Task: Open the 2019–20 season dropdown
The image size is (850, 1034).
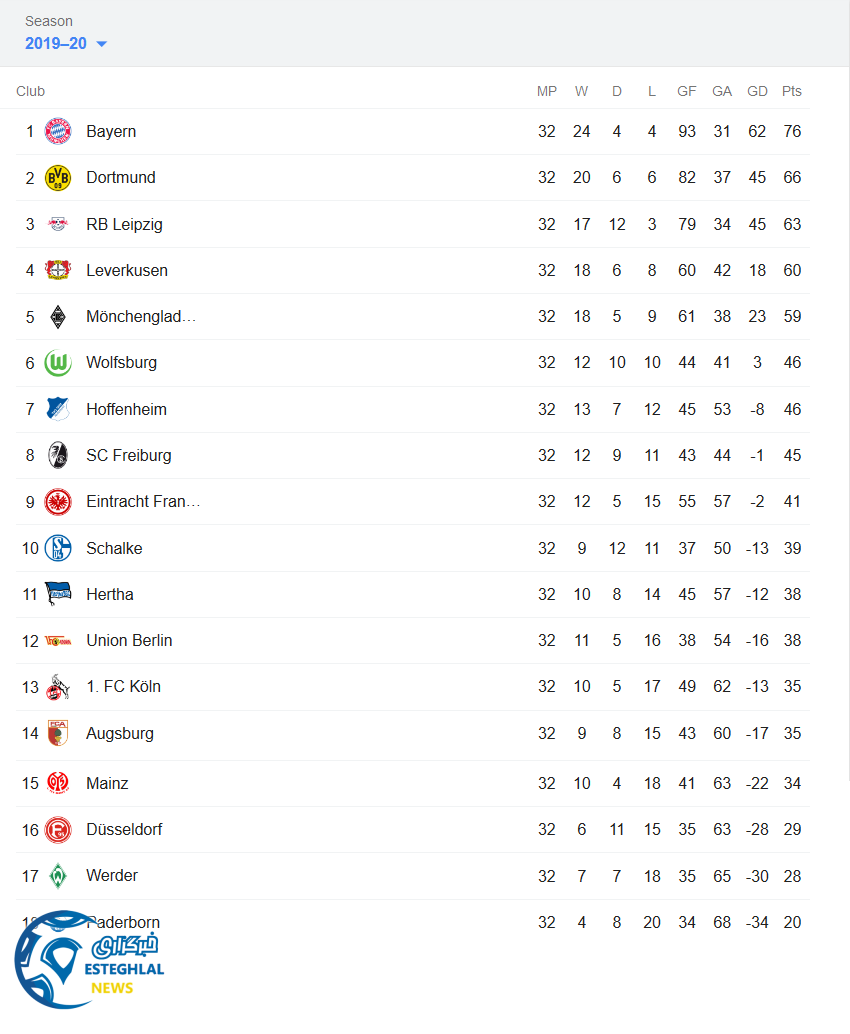Action: tap(66, 44)
